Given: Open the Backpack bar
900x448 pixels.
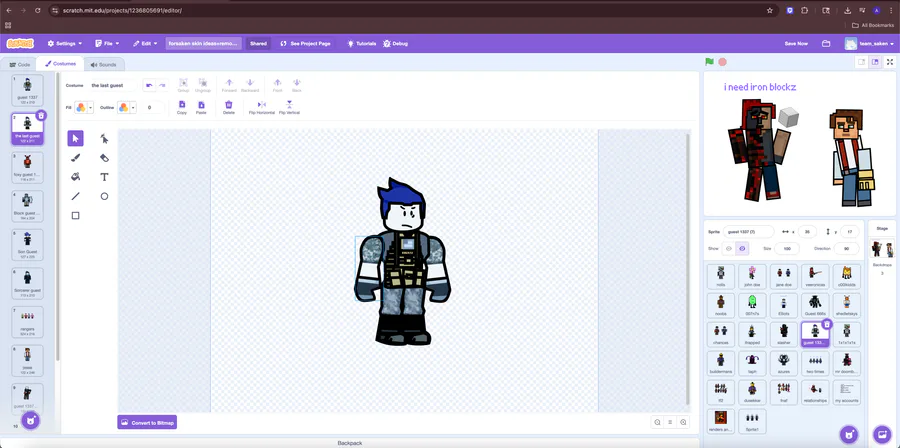Looking at the screenshot, I should 350,443.
